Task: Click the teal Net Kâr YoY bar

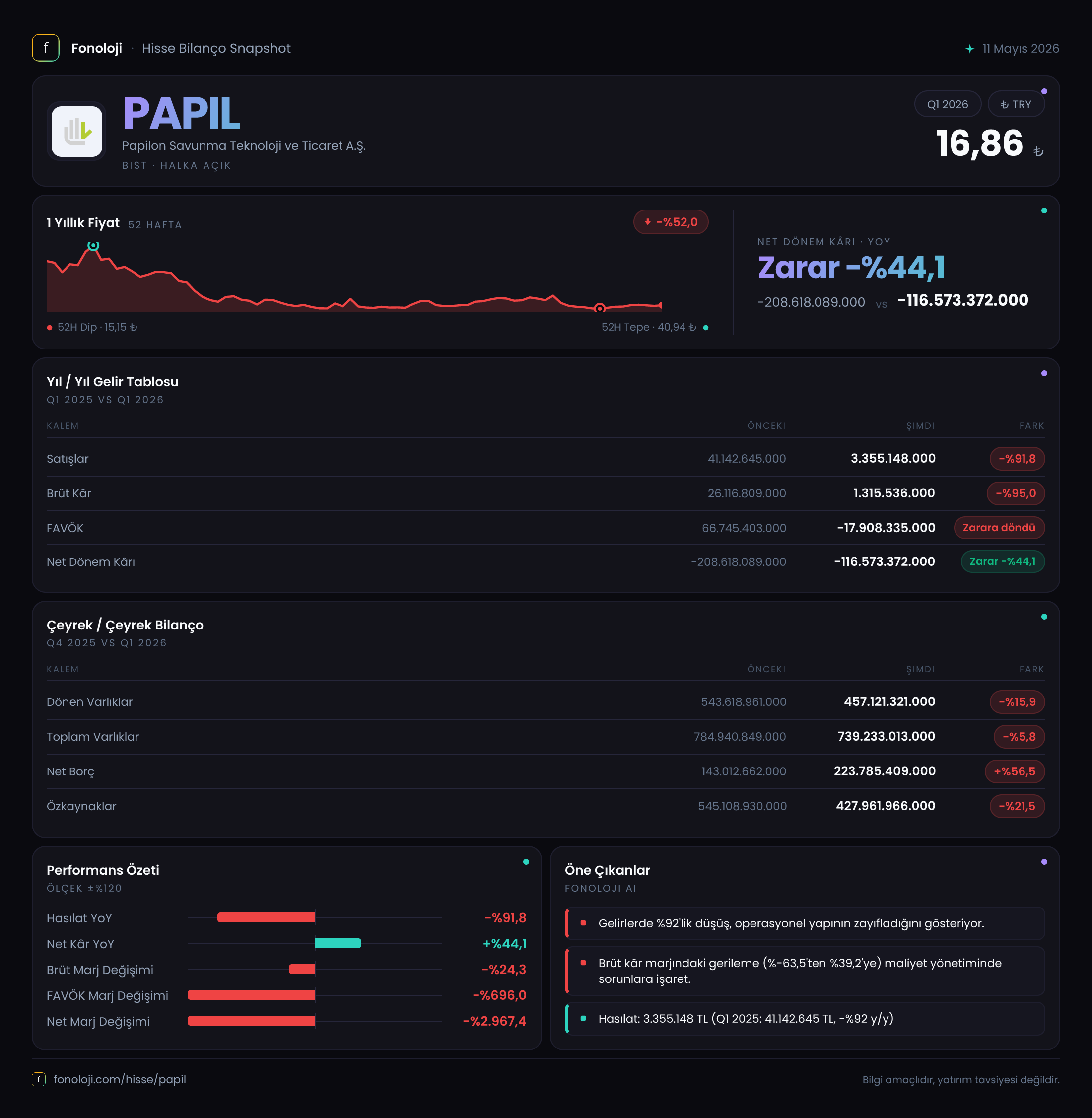Action: tap(338, 944)
